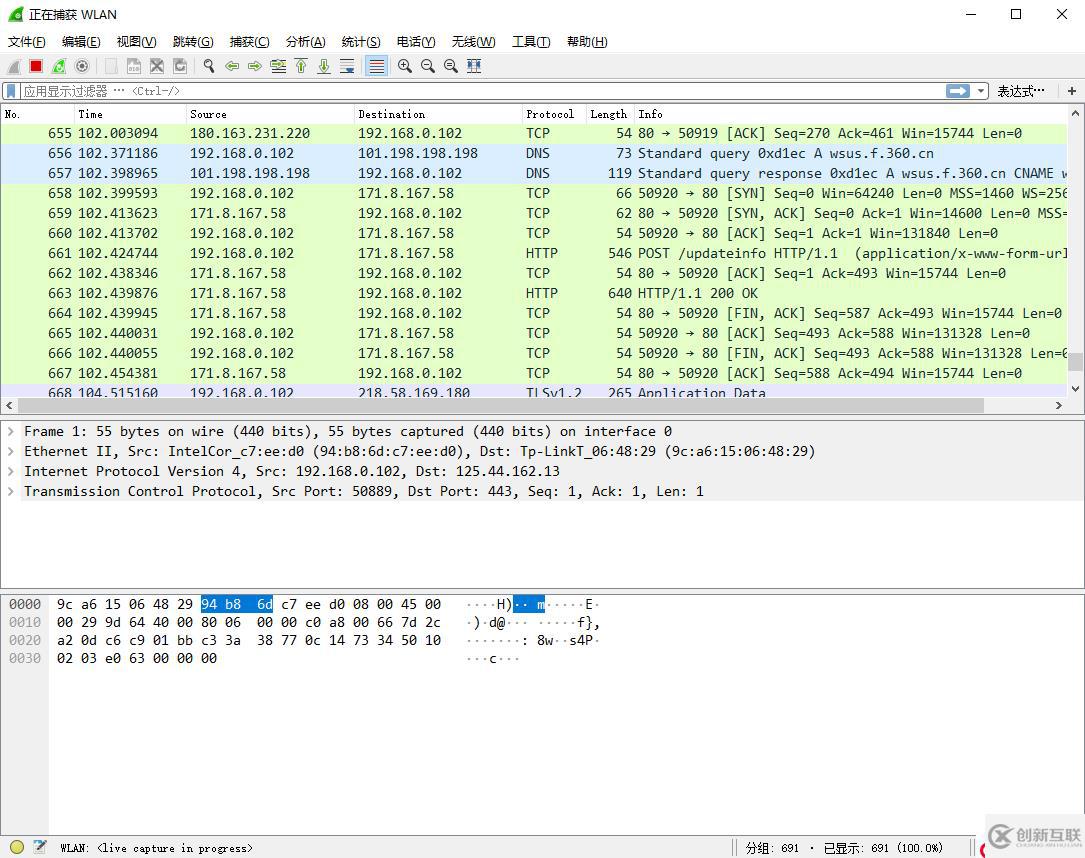The height and width of the screenshot is (858, 1085).
Task: Open the 视图(V) menu
Action: (136, 42)
